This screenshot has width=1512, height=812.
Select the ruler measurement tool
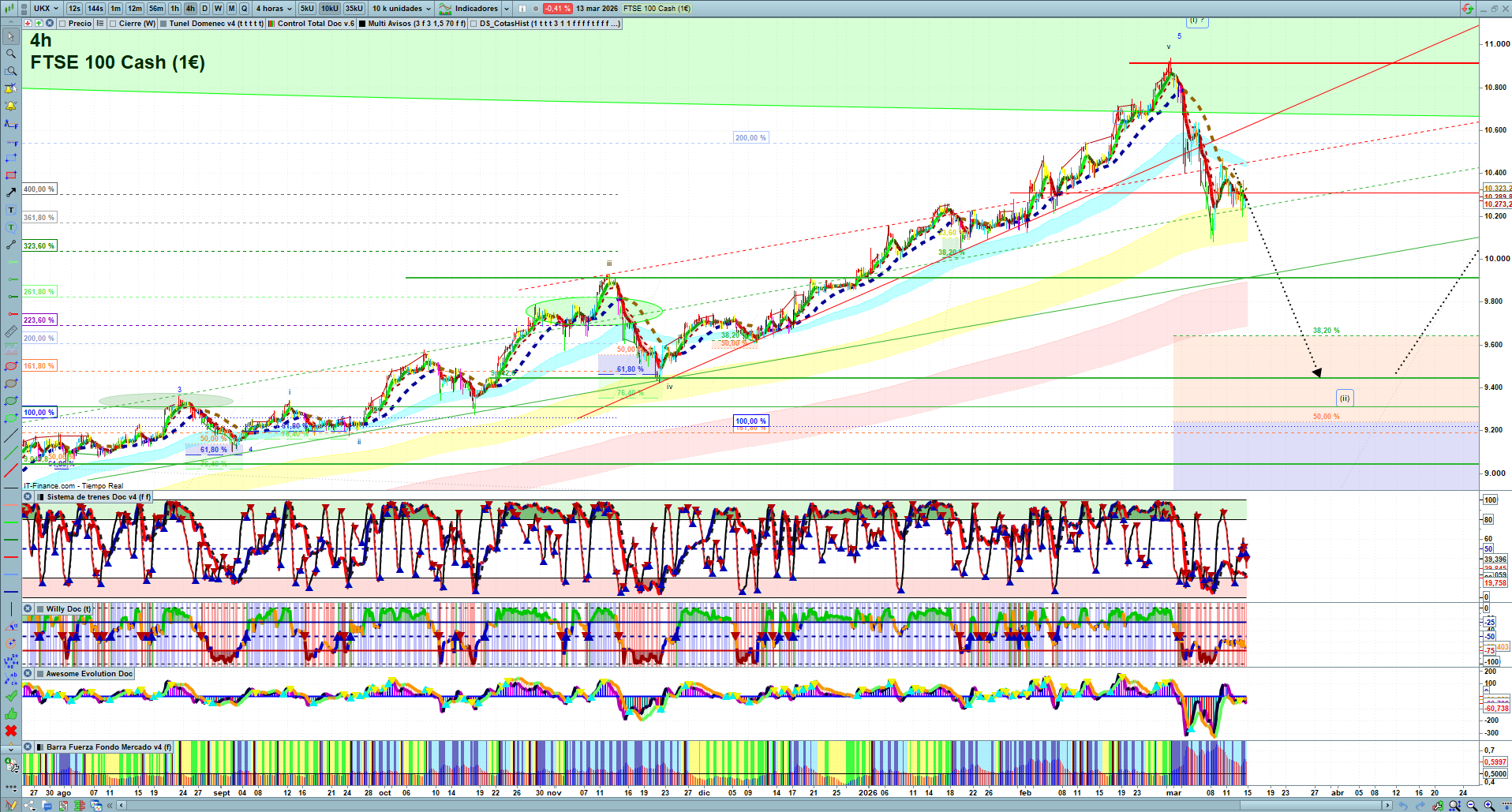(11, 331)
